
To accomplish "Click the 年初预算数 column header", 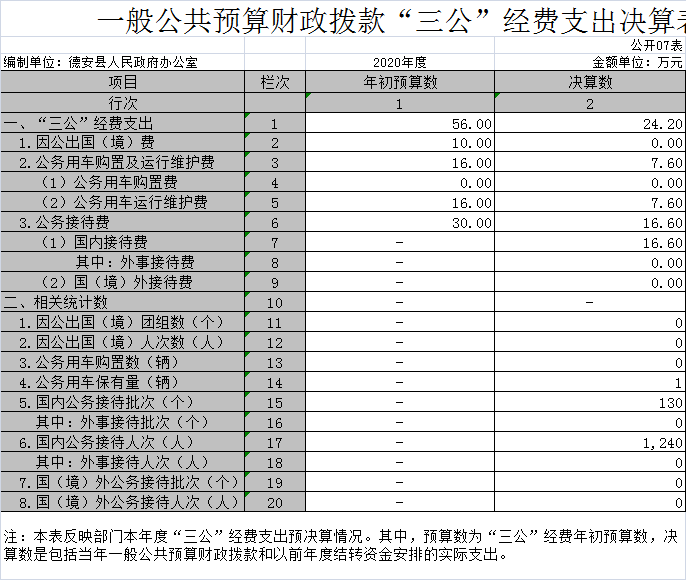I will point(399,82).
